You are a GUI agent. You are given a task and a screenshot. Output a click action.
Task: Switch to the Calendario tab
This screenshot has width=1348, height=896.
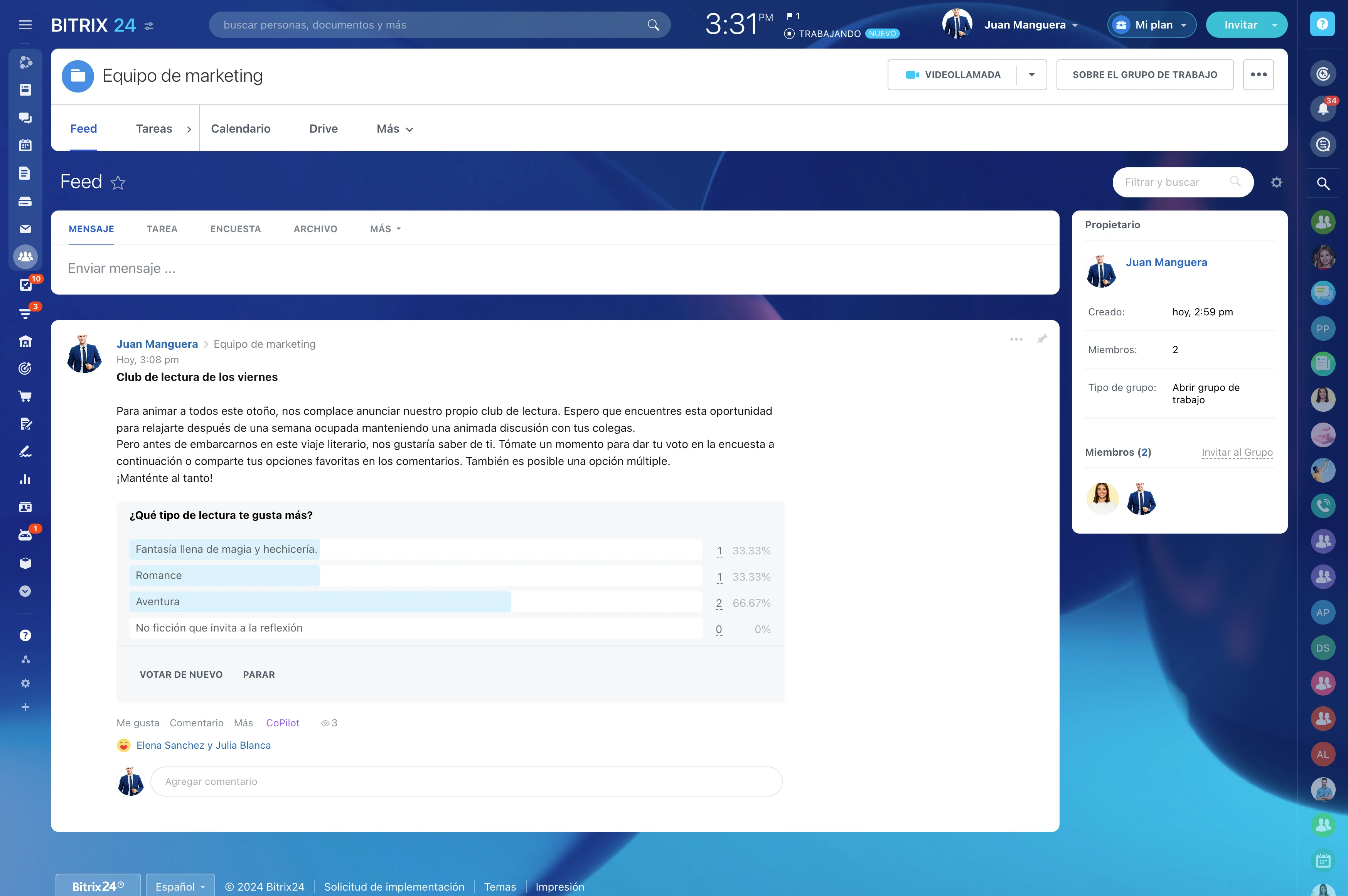coord(241,129)
